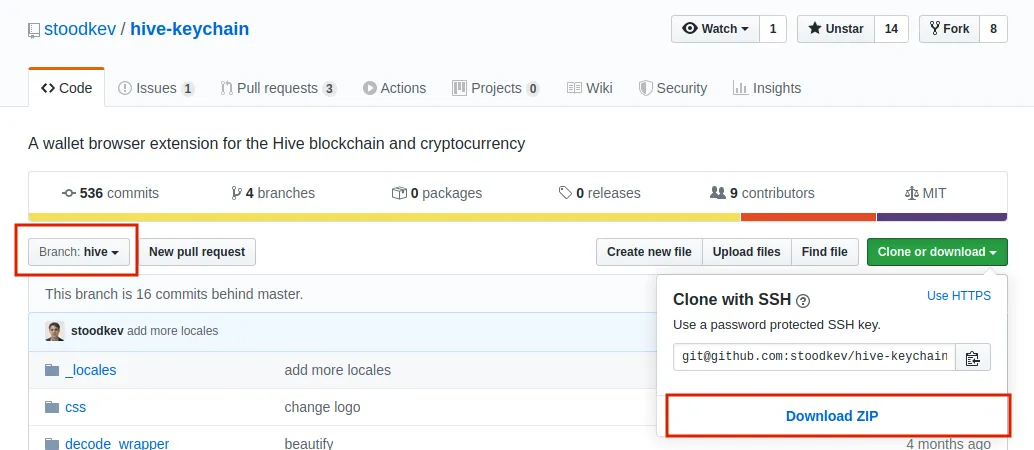This screenshot has width=1034, height=450.
Task: Click stoodkev's avatar thumbnail
Action: point(55,331)
